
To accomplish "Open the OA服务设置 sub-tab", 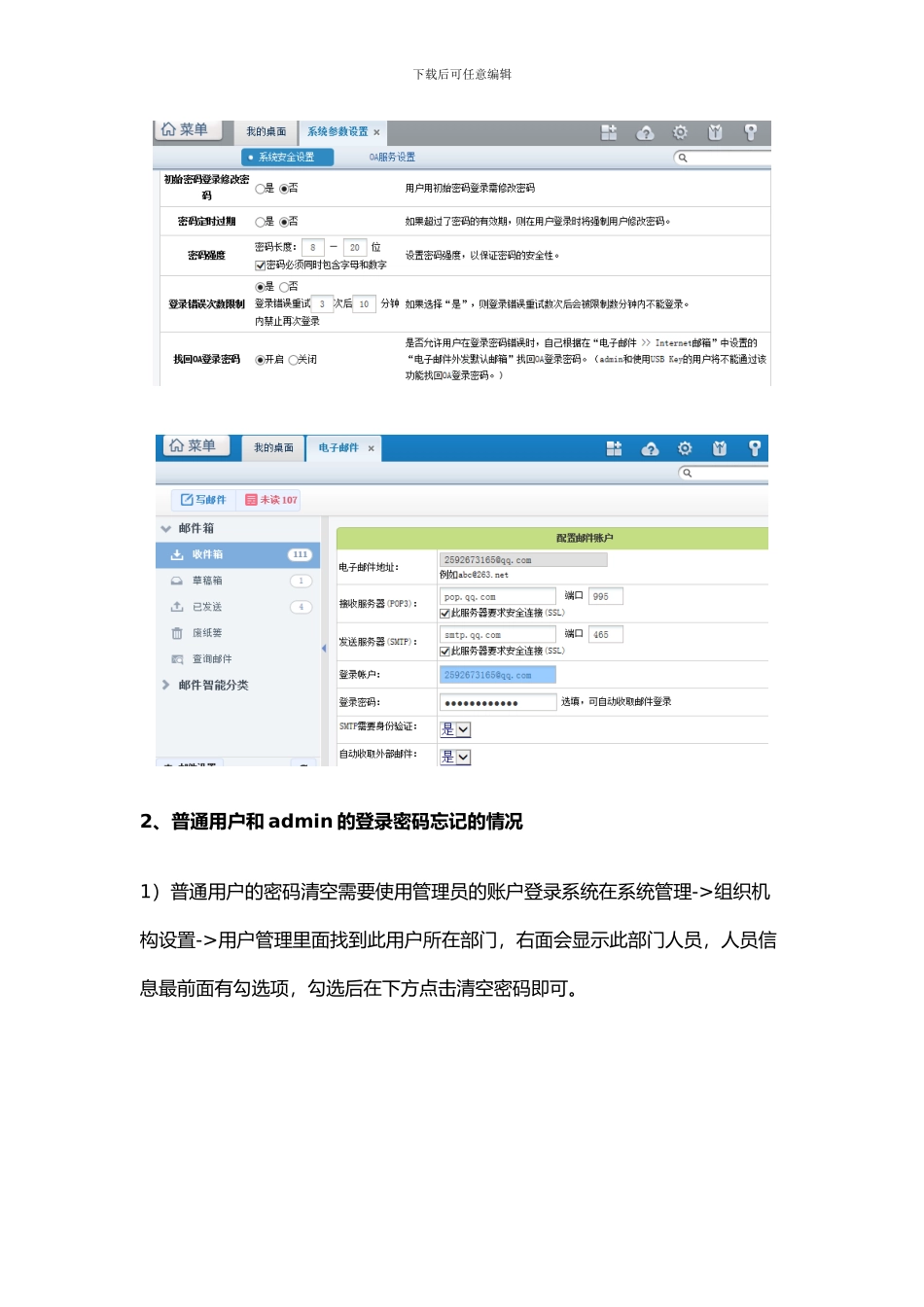I will [392, 158].
